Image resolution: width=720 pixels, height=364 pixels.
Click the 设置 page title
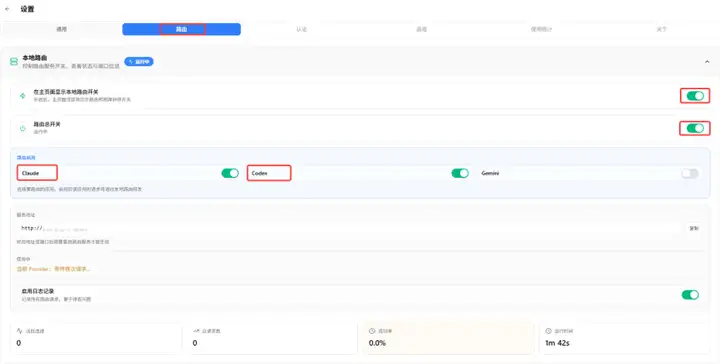(27, 9)
